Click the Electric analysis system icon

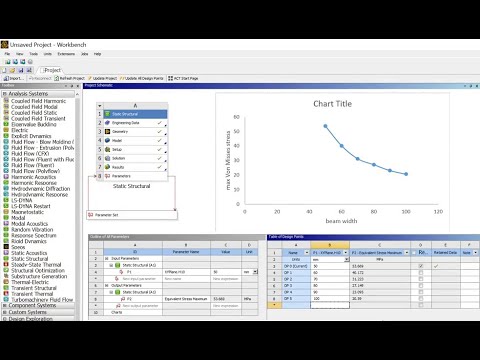point(6,130)
